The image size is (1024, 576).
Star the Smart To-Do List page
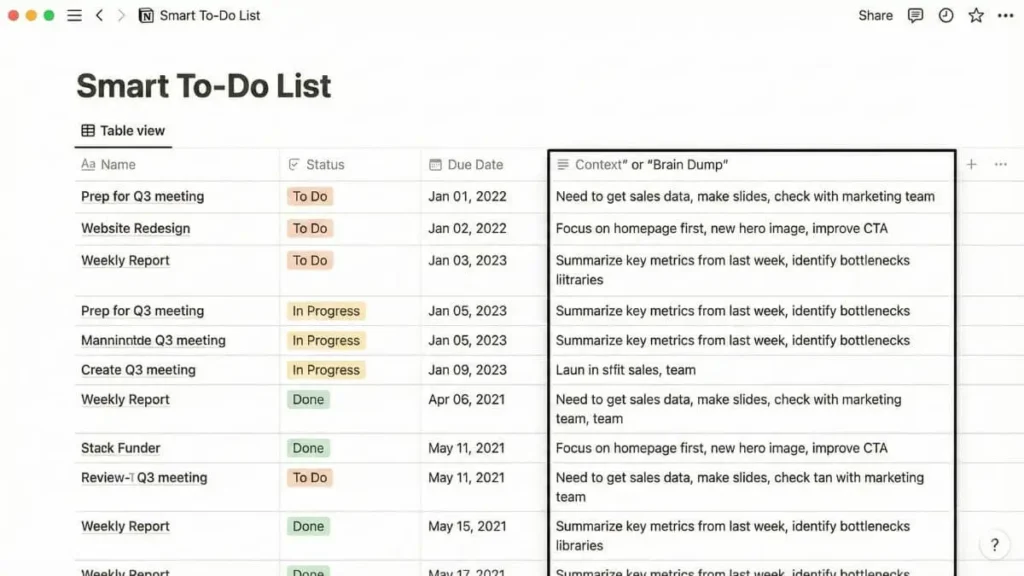coord(977,15)
